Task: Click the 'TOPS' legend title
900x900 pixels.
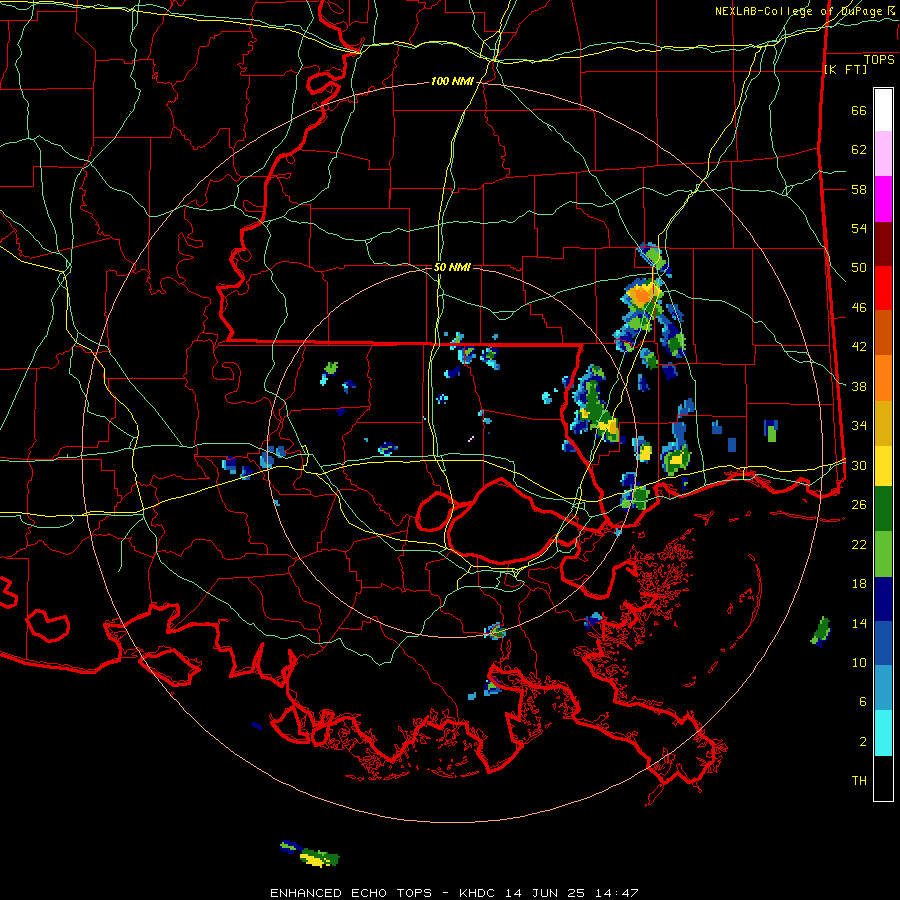Action: 879,59
